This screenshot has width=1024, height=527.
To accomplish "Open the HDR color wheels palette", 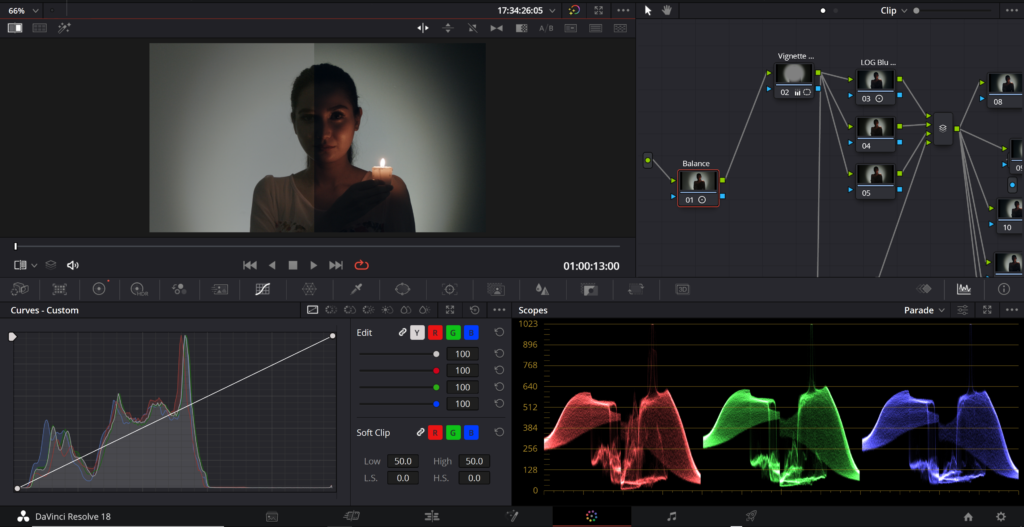I will (x=138, y=289).
